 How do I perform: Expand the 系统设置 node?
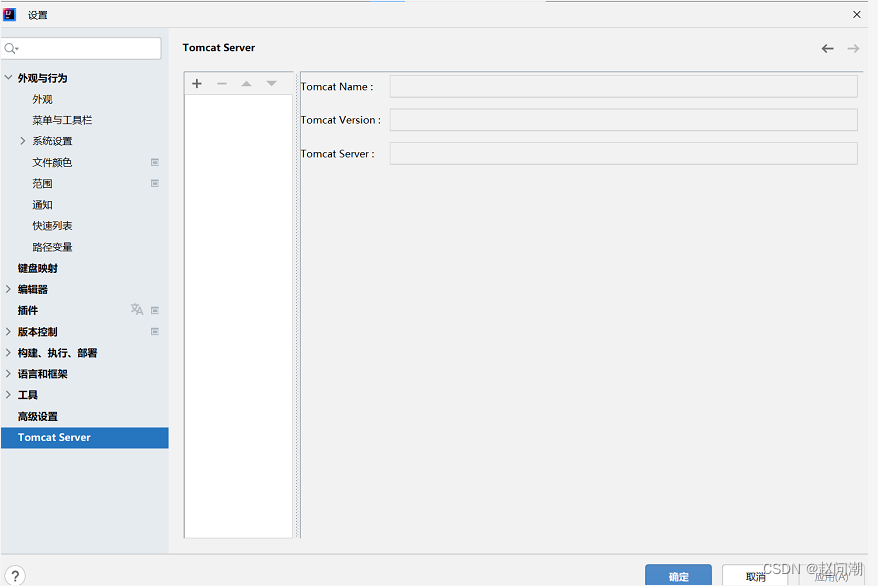pyautogui.click(x=22, y=141)
